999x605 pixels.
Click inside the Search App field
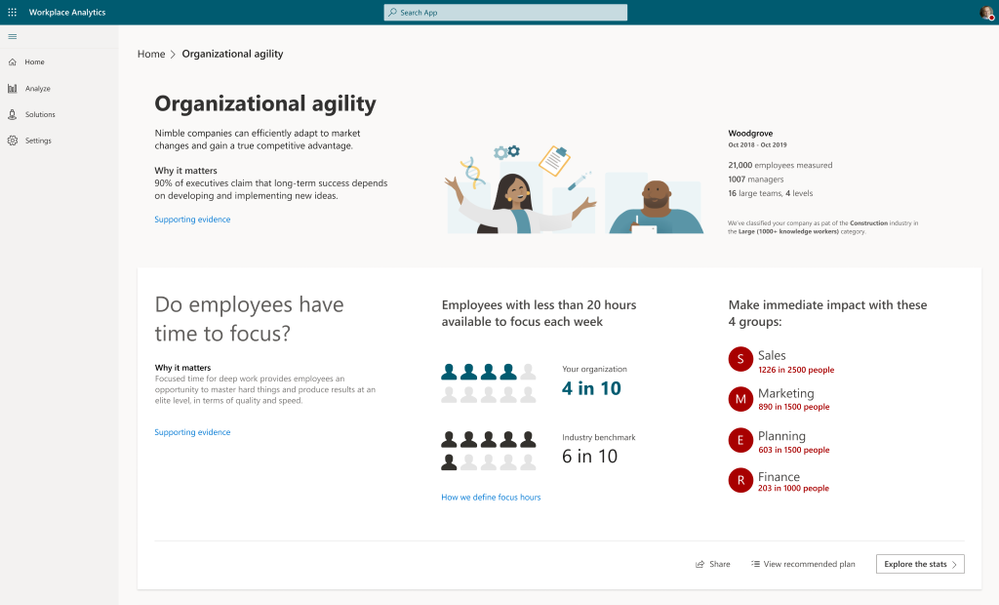click(505, 12)
